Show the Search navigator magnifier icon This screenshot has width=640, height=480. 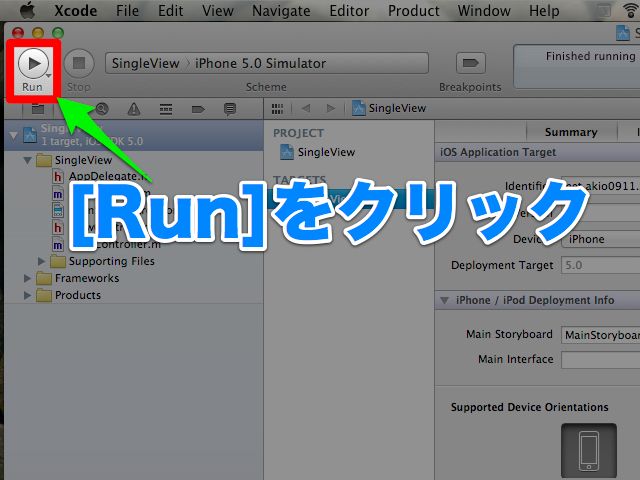102,109
